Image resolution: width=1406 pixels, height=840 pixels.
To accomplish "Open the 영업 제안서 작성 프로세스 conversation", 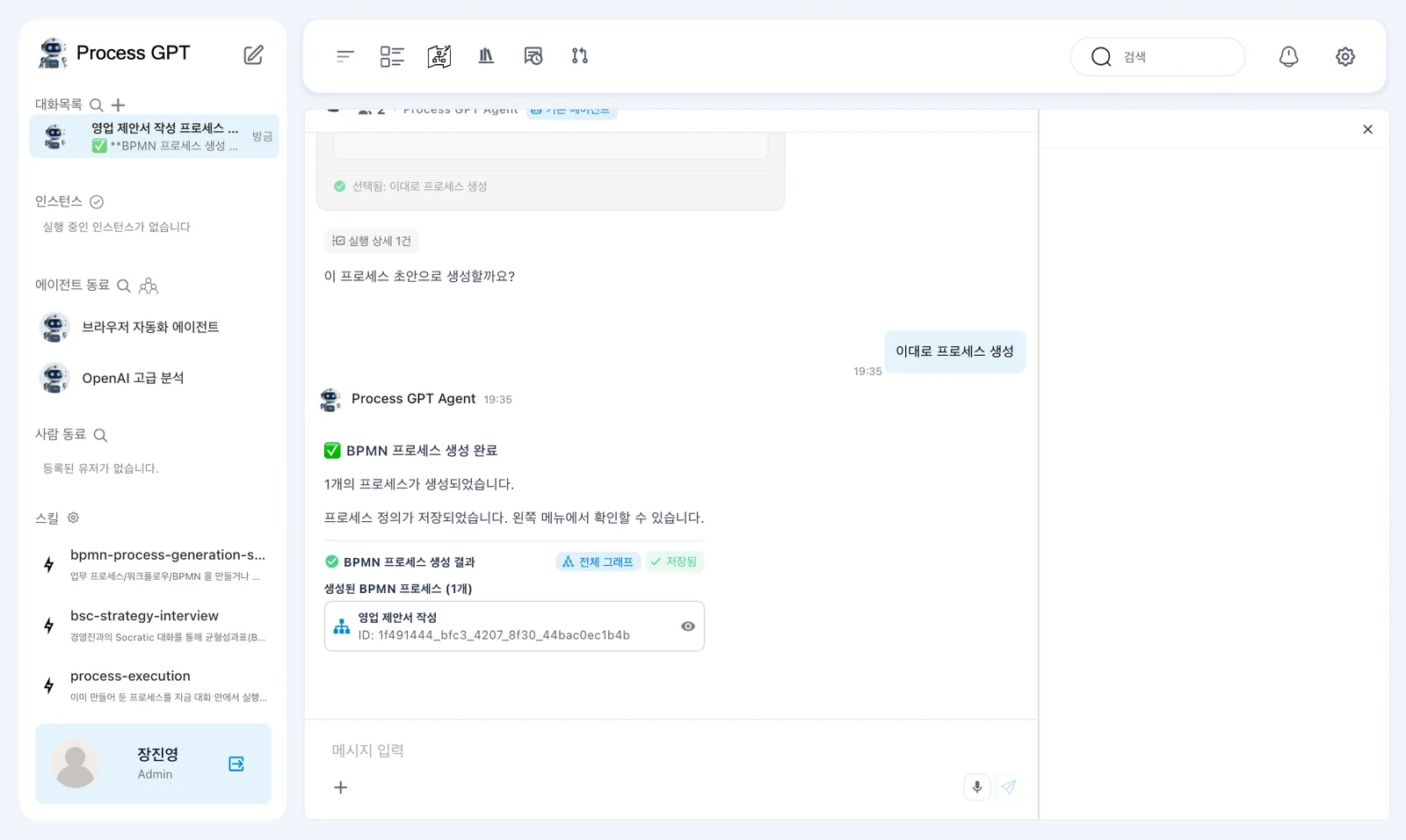I will click(155, 136).
